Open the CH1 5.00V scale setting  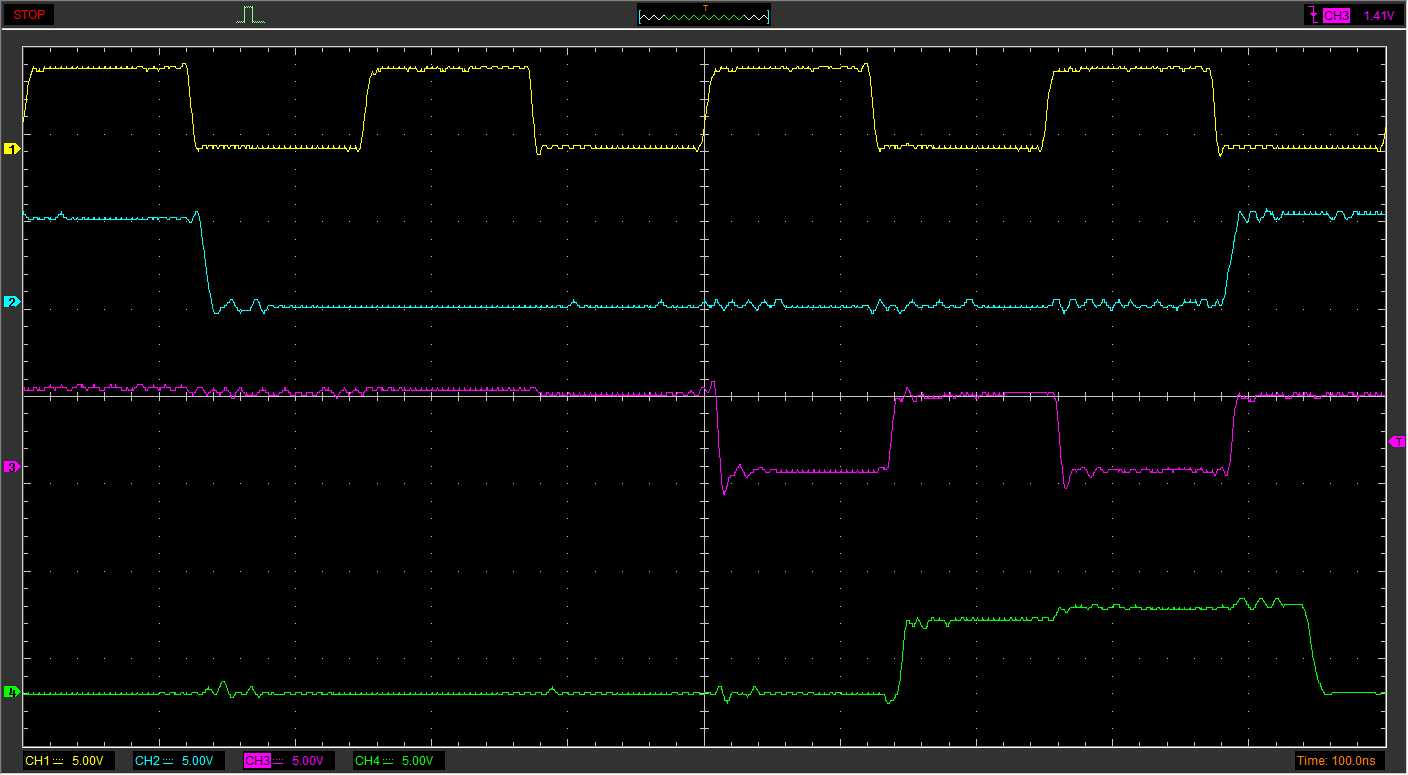click(87, 761)
